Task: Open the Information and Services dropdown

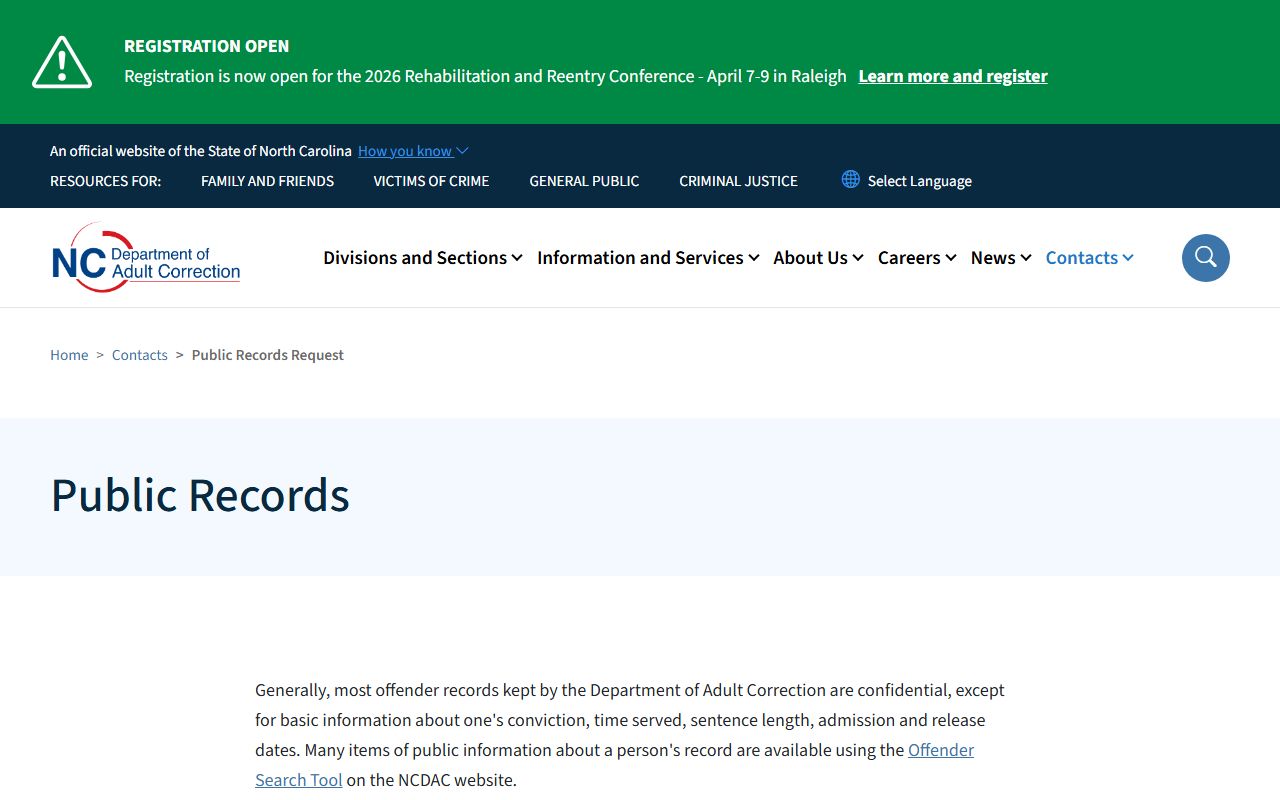Action: (x=647, y=258)
